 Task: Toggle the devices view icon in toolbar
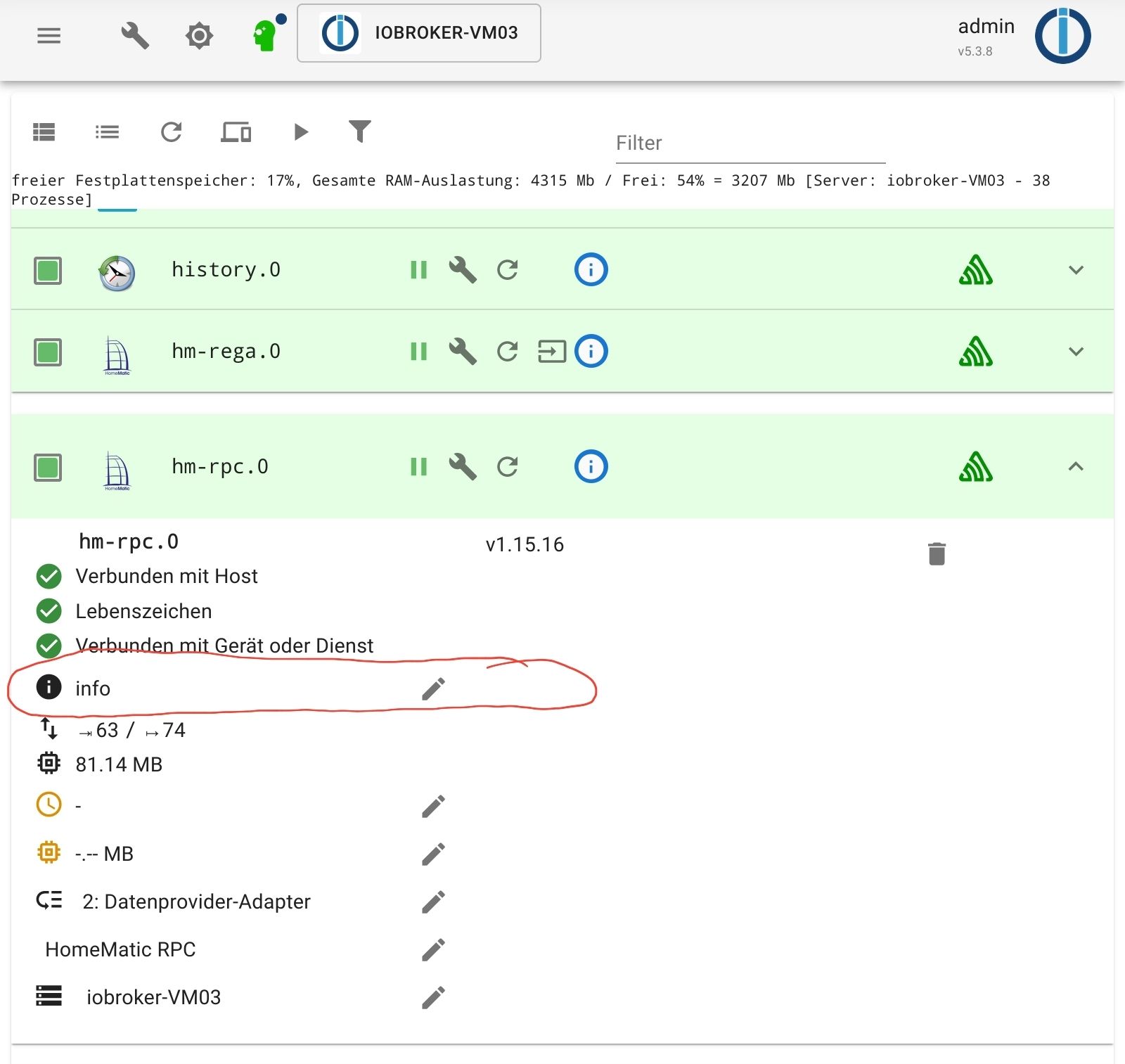coord(236,132)
